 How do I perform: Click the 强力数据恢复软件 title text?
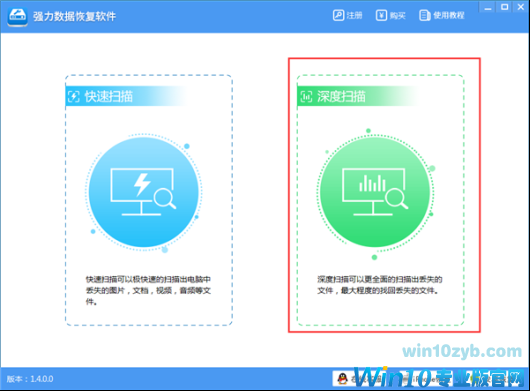click(x=74, y=16)
